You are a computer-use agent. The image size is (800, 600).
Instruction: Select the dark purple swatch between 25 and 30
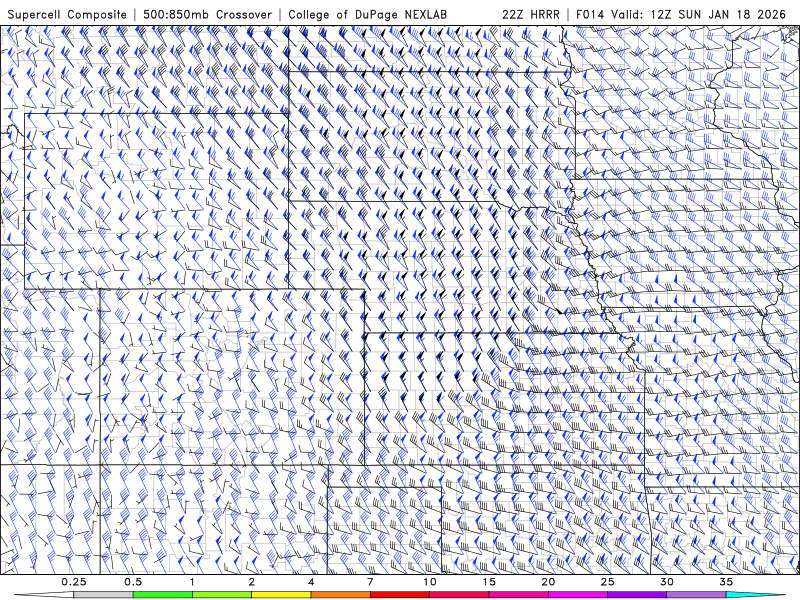pyautogui.click(x=637, y=595)
